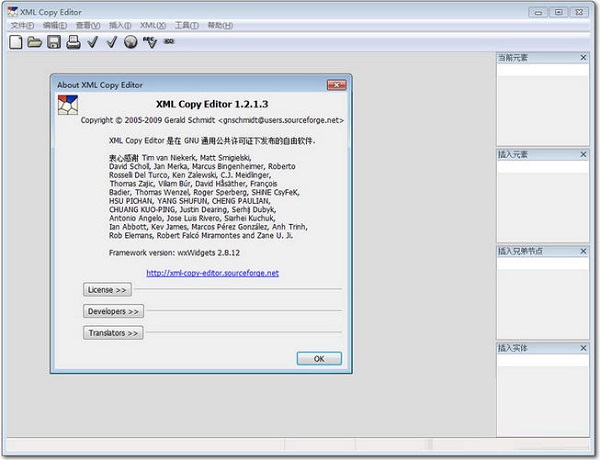600x460 pixels.
Task: Click the Framework version: wxWidgets 2.8.12 text
Action: pyautogui.click(x=174, y=253)
